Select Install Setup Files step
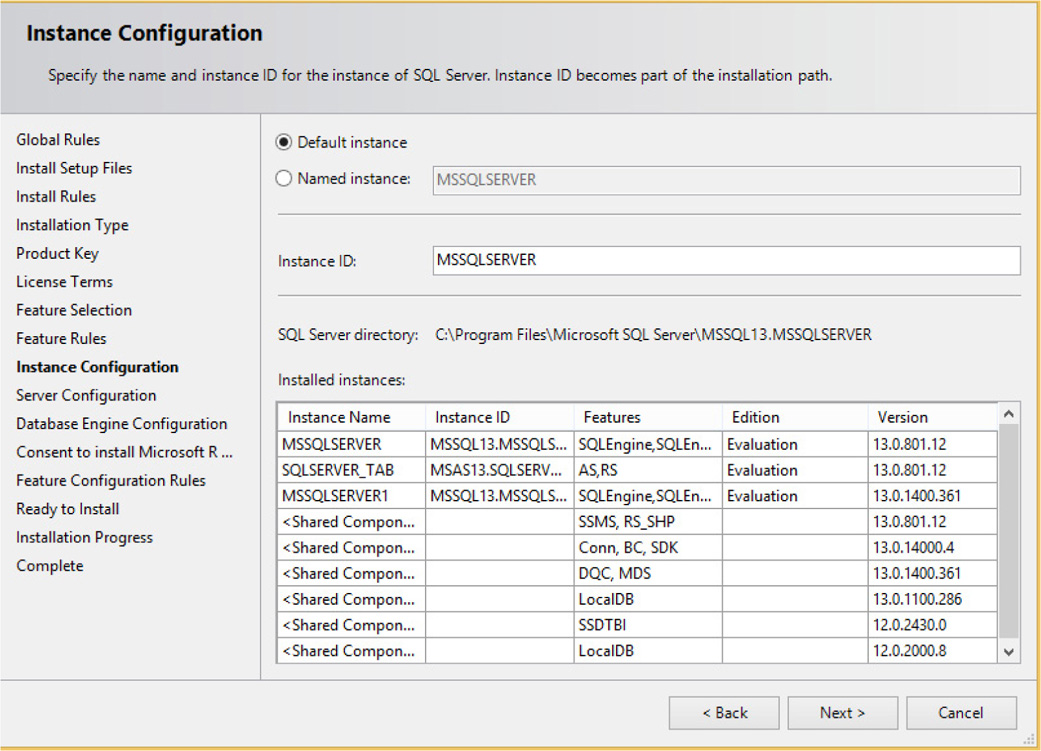1041x751 pixels. (74, 168)
